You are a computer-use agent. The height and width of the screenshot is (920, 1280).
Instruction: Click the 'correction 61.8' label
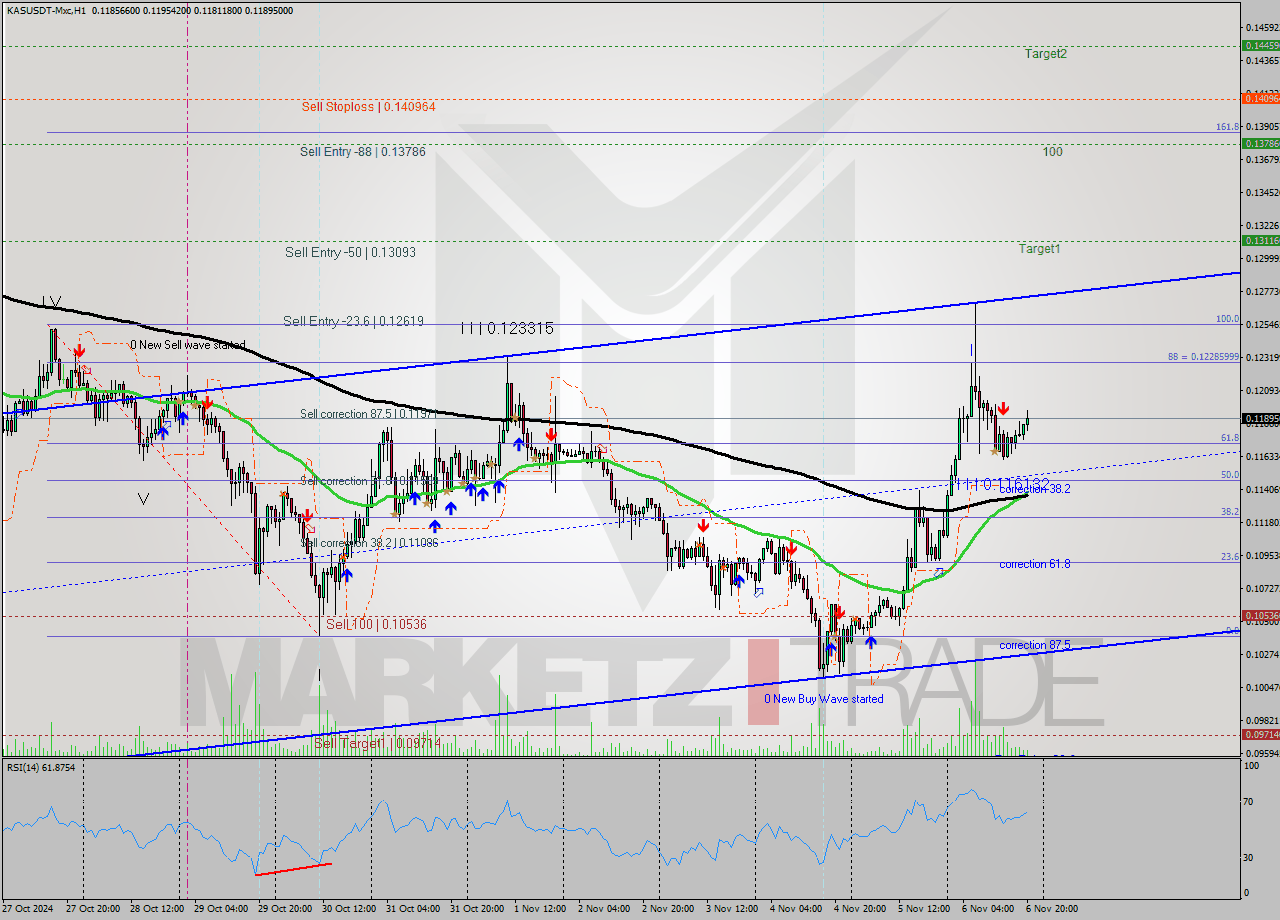tap(1035, 564)
